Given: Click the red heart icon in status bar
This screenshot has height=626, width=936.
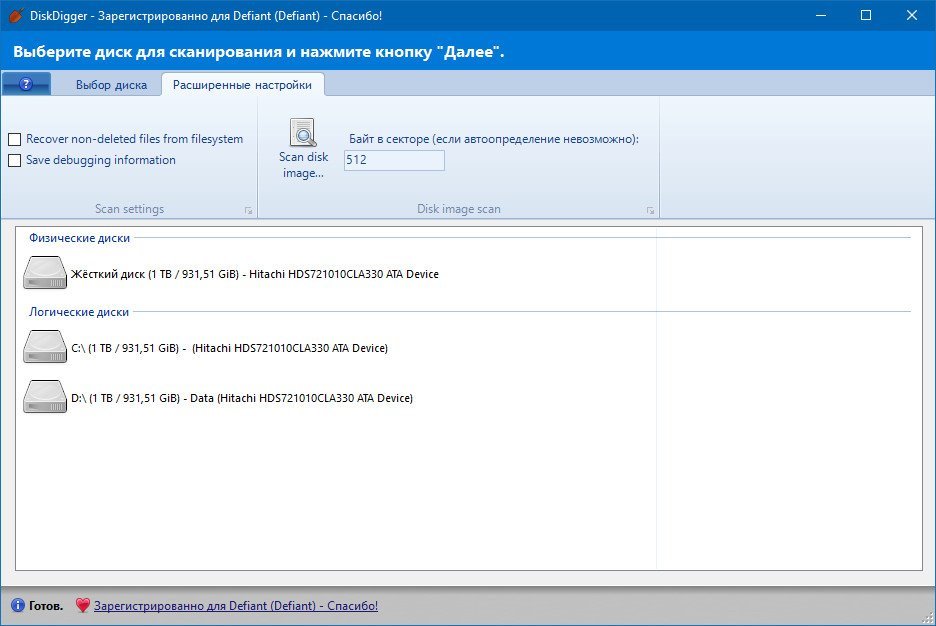Looking at the screenshot, I should coord(82,605).
